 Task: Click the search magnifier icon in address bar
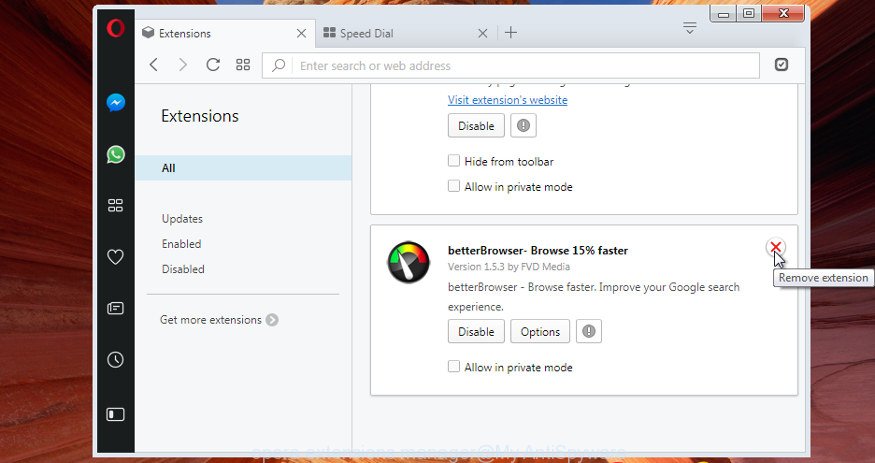tap(278, 65)
